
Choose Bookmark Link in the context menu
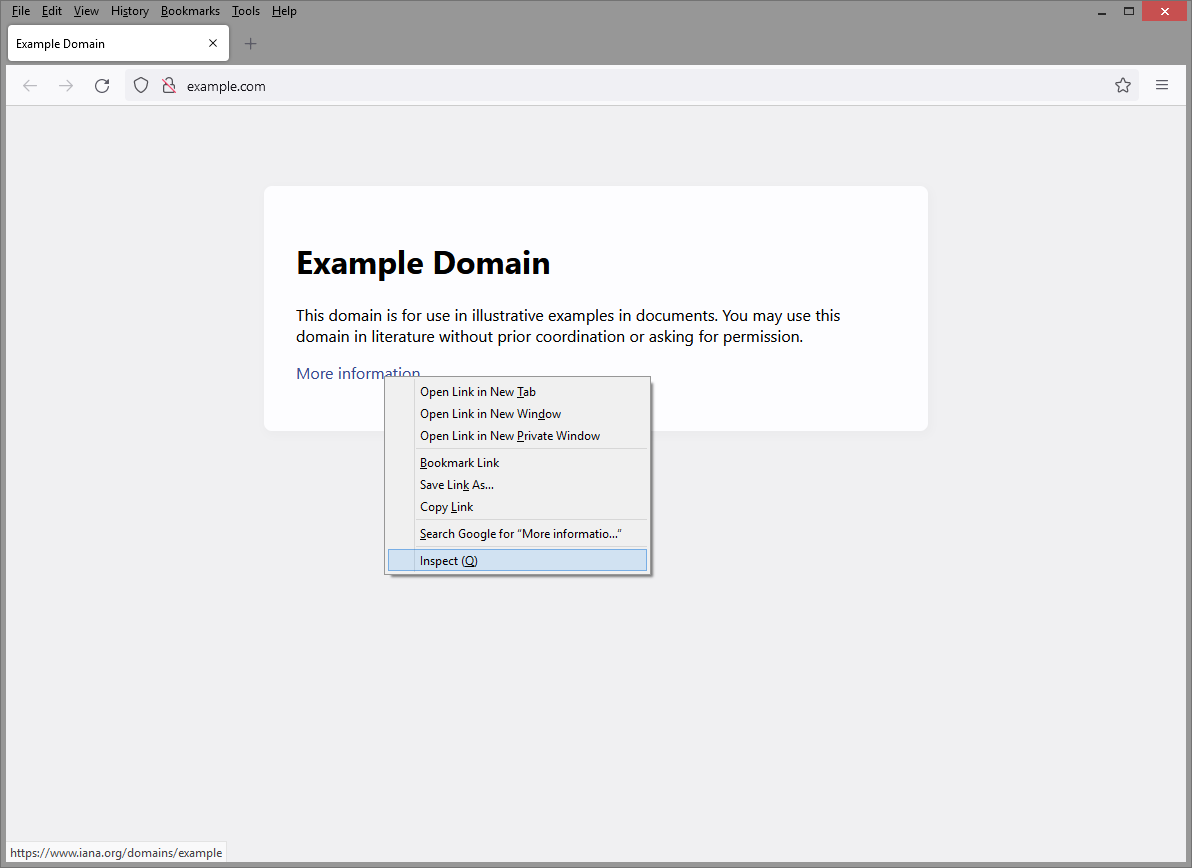point(459,462)
